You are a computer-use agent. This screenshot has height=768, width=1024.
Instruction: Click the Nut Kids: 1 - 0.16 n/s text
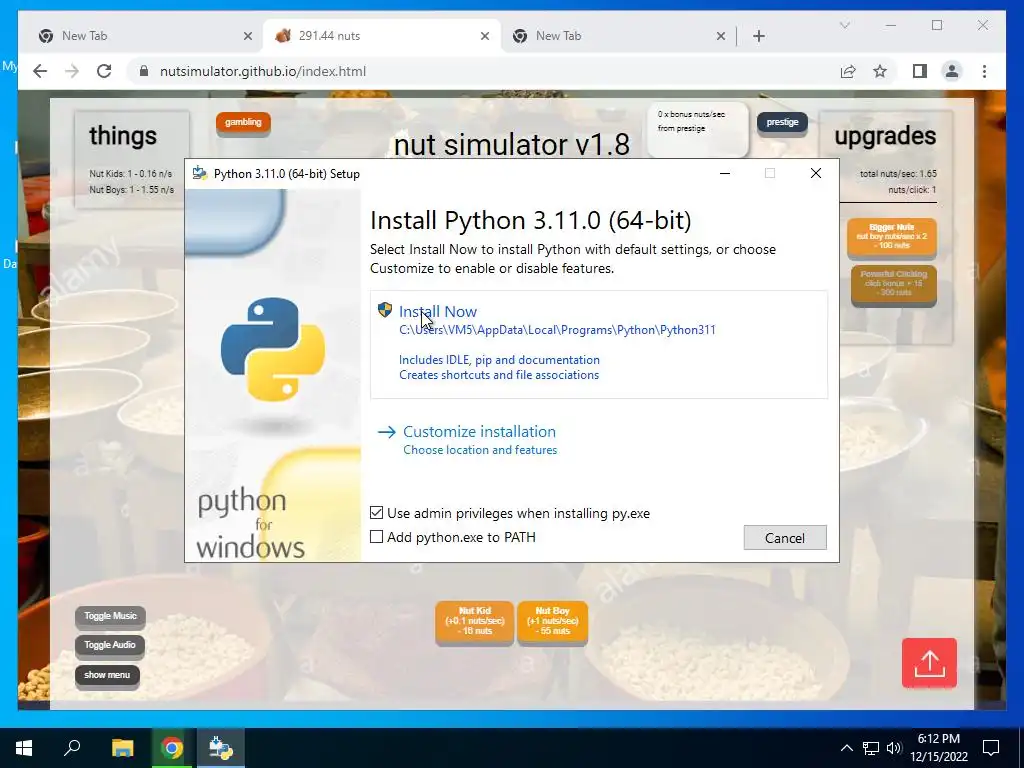(x=131, y=174)
